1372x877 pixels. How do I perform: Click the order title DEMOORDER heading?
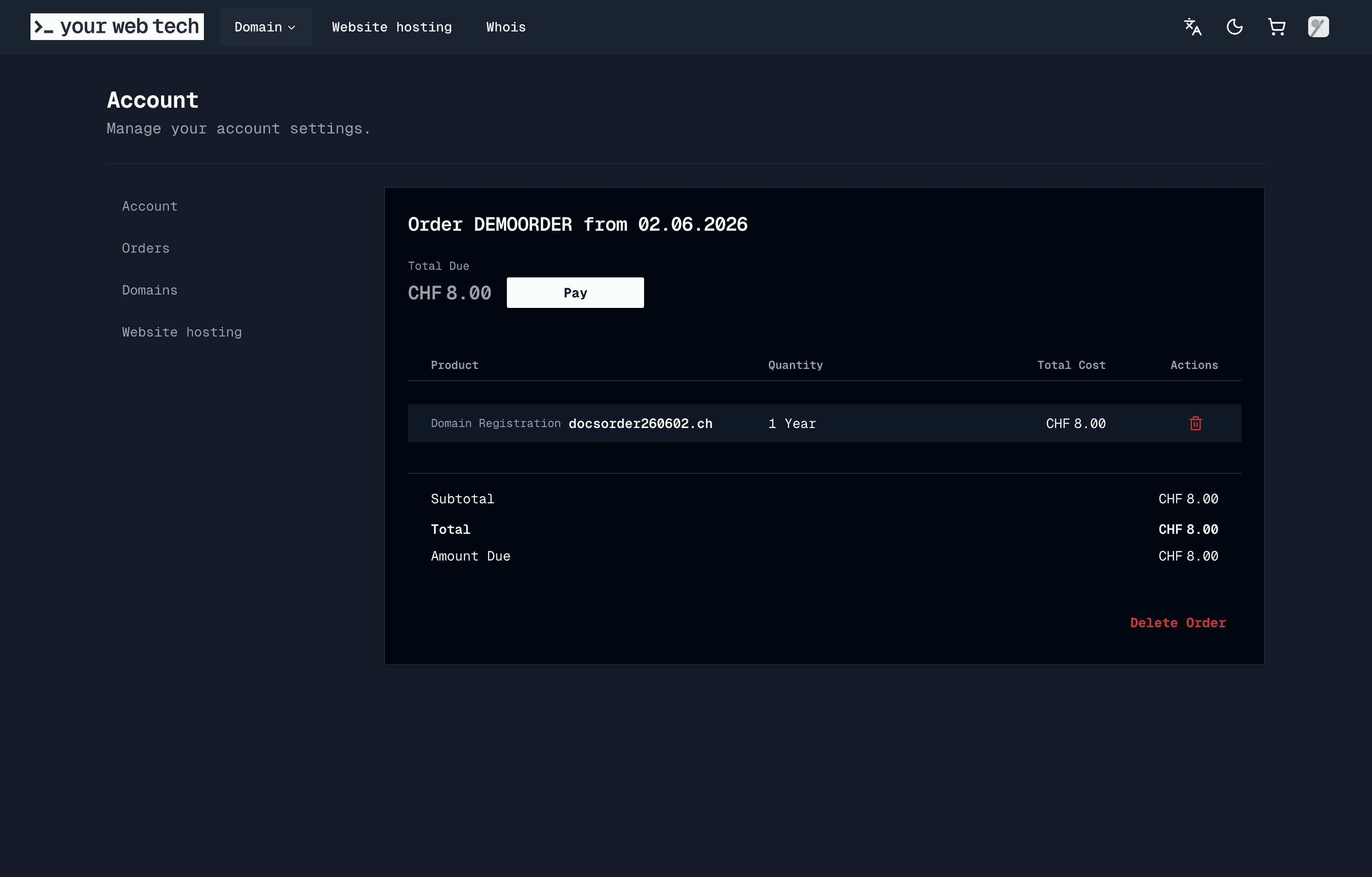578,224
